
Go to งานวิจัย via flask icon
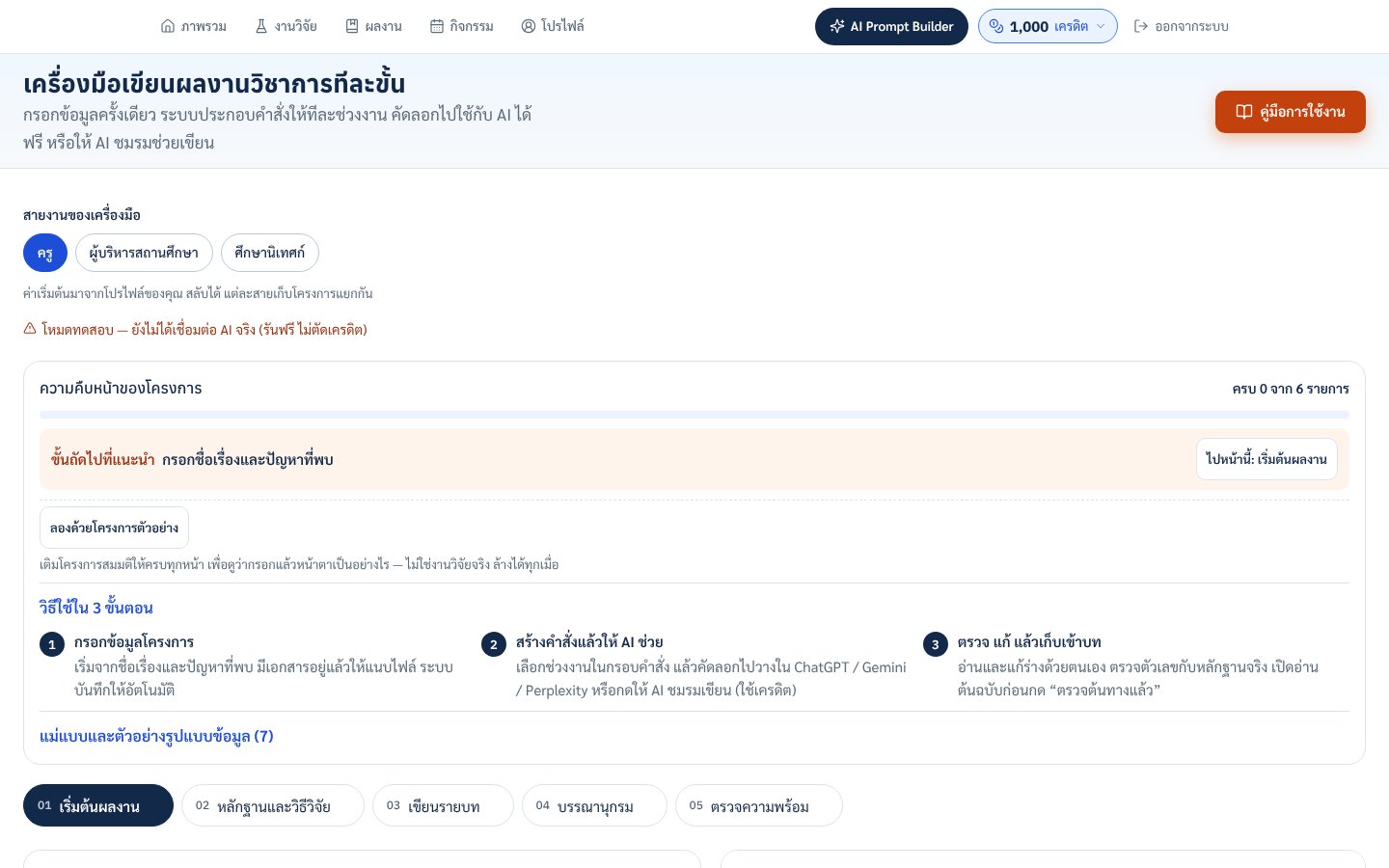[286, 26]
